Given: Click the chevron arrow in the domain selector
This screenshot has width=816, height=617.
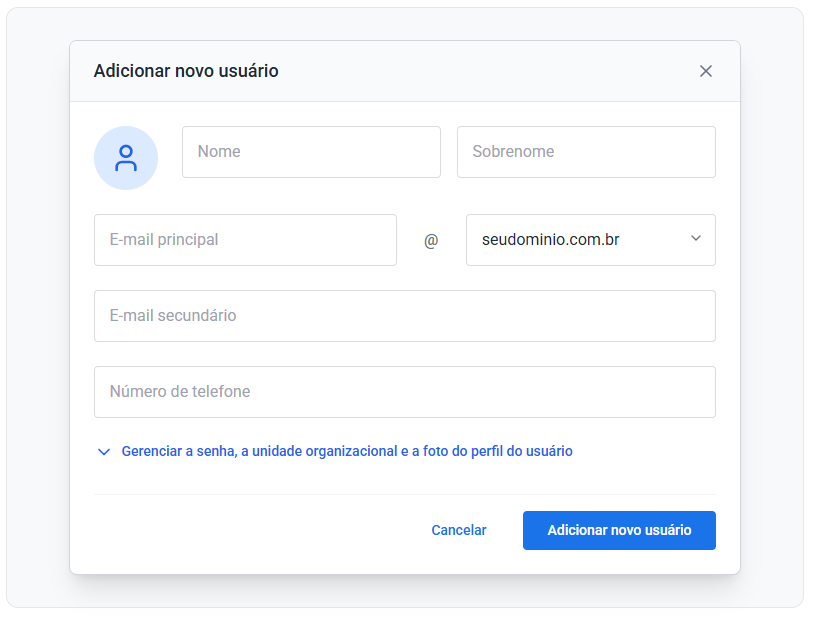Looking at the screenshot, I should 696,238.
